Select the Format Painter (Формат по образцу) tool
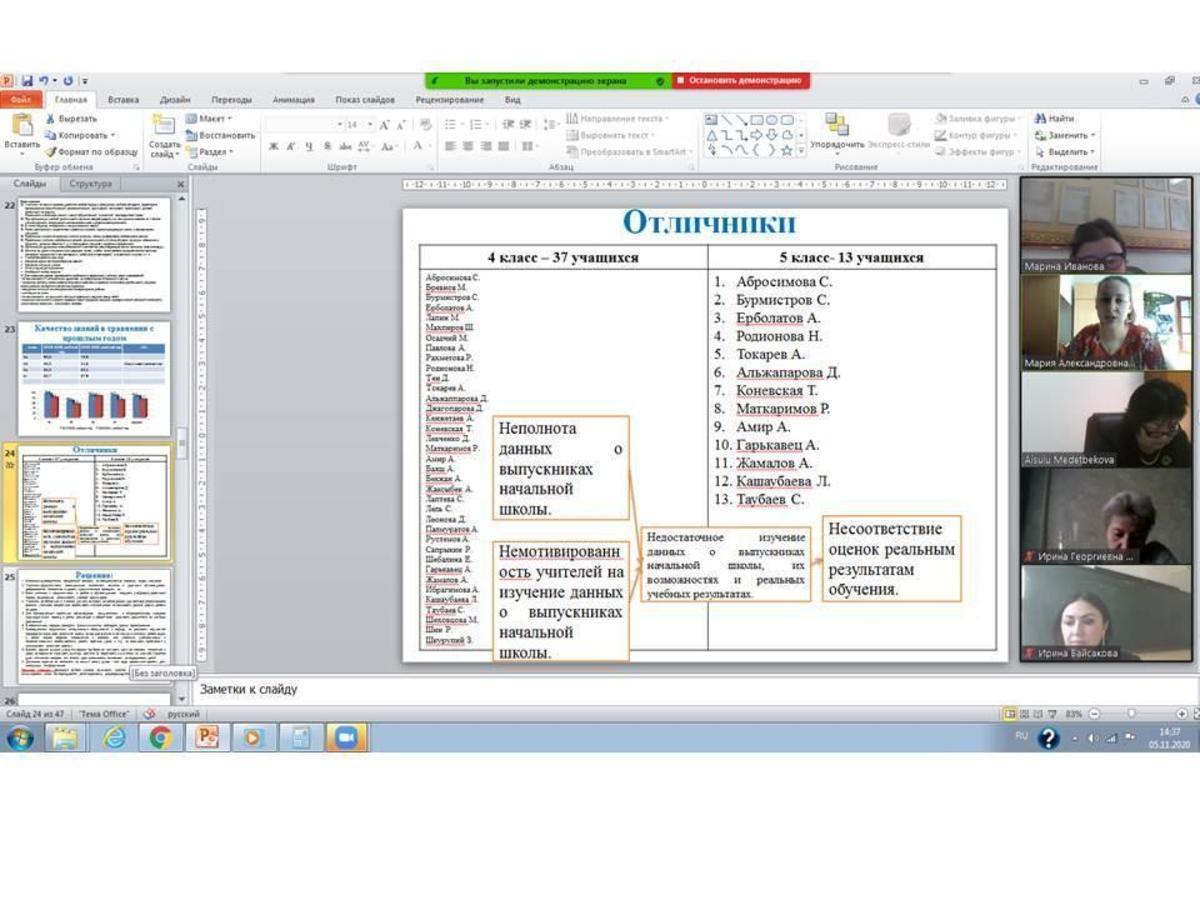 pos(49,151)
